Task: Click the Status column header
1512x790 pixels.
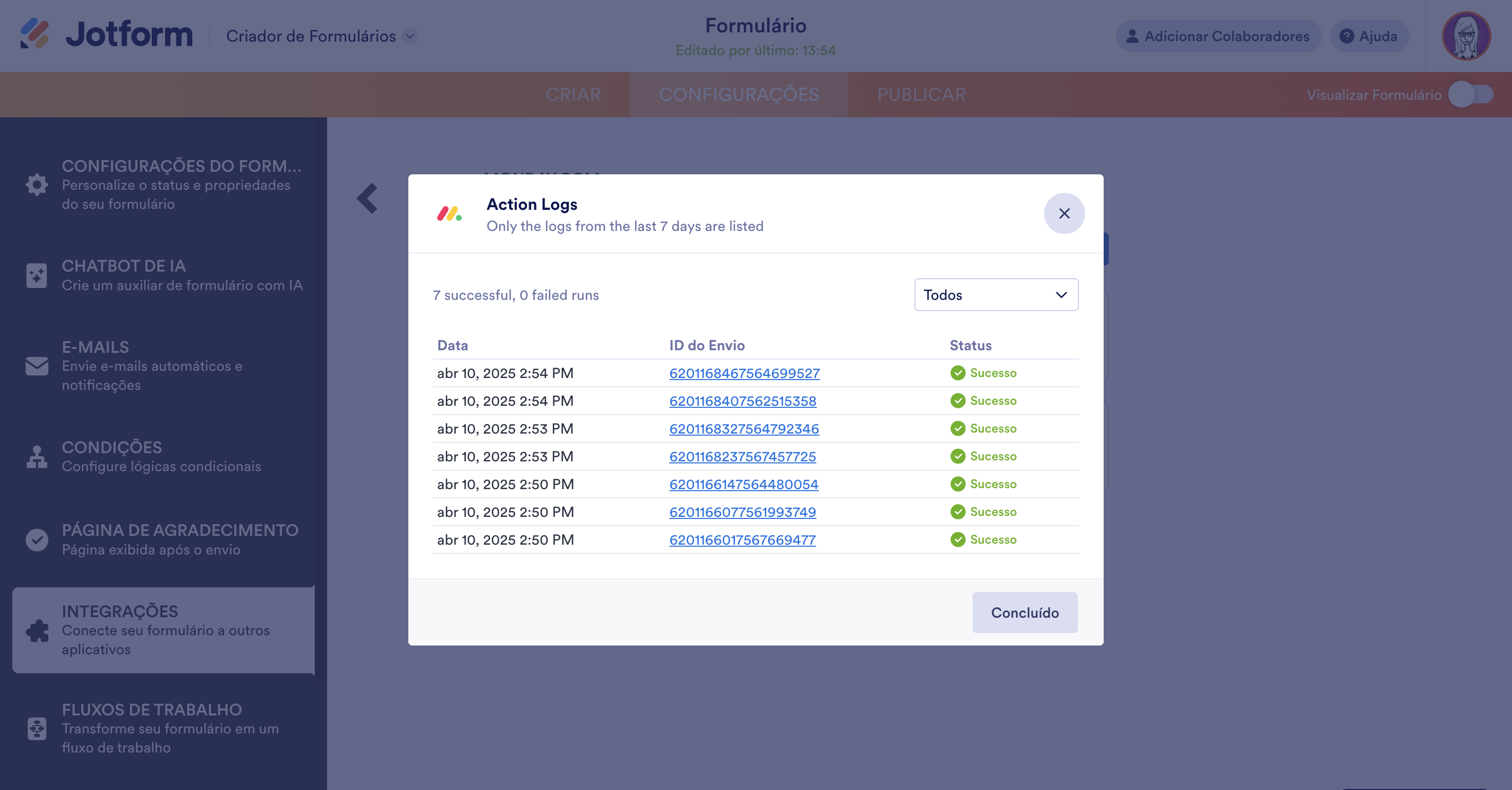Action: pyautogui.click(x=970, y=345)
